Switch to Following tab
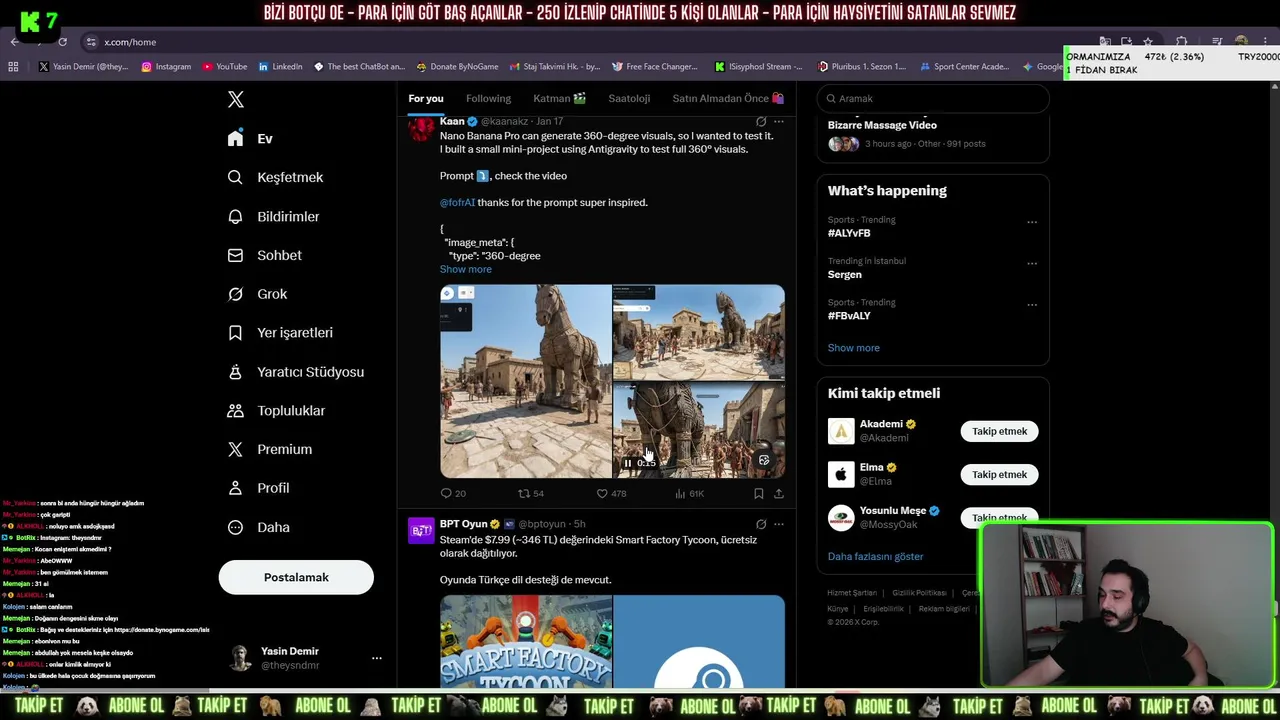The image size is (1280, 720). (x=488, y=98)
